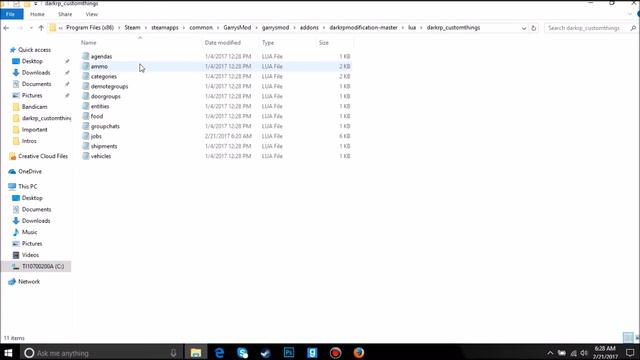Select the vehicles file icon

point(85,156)
